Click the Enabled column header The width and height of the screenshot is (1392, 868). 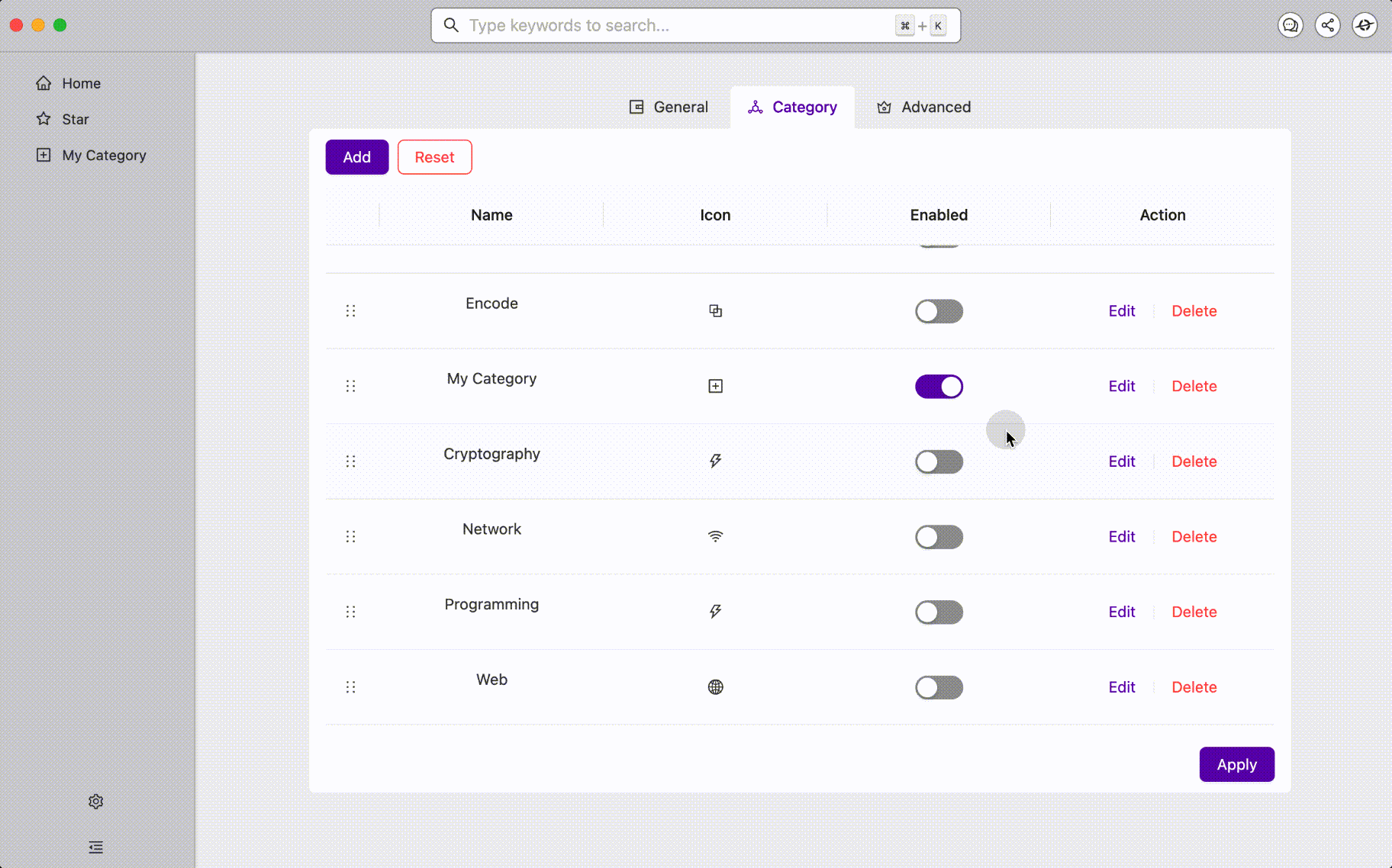click(x=939, y=215)
